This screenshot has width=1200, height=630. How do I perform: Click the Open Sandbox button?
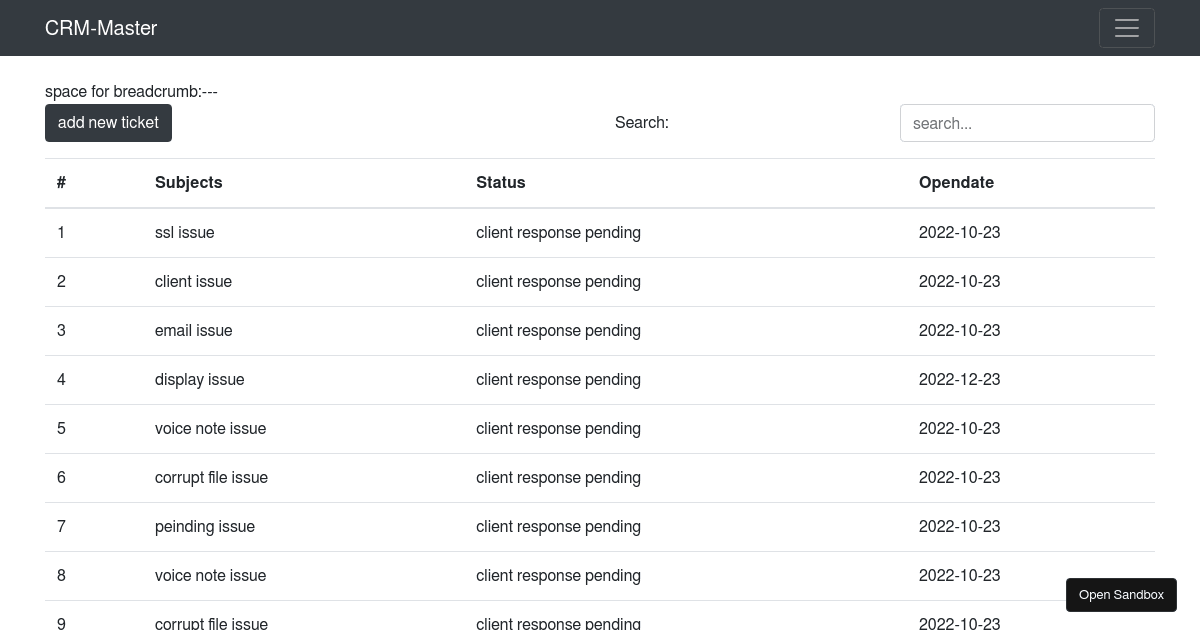coord(1121,595)
